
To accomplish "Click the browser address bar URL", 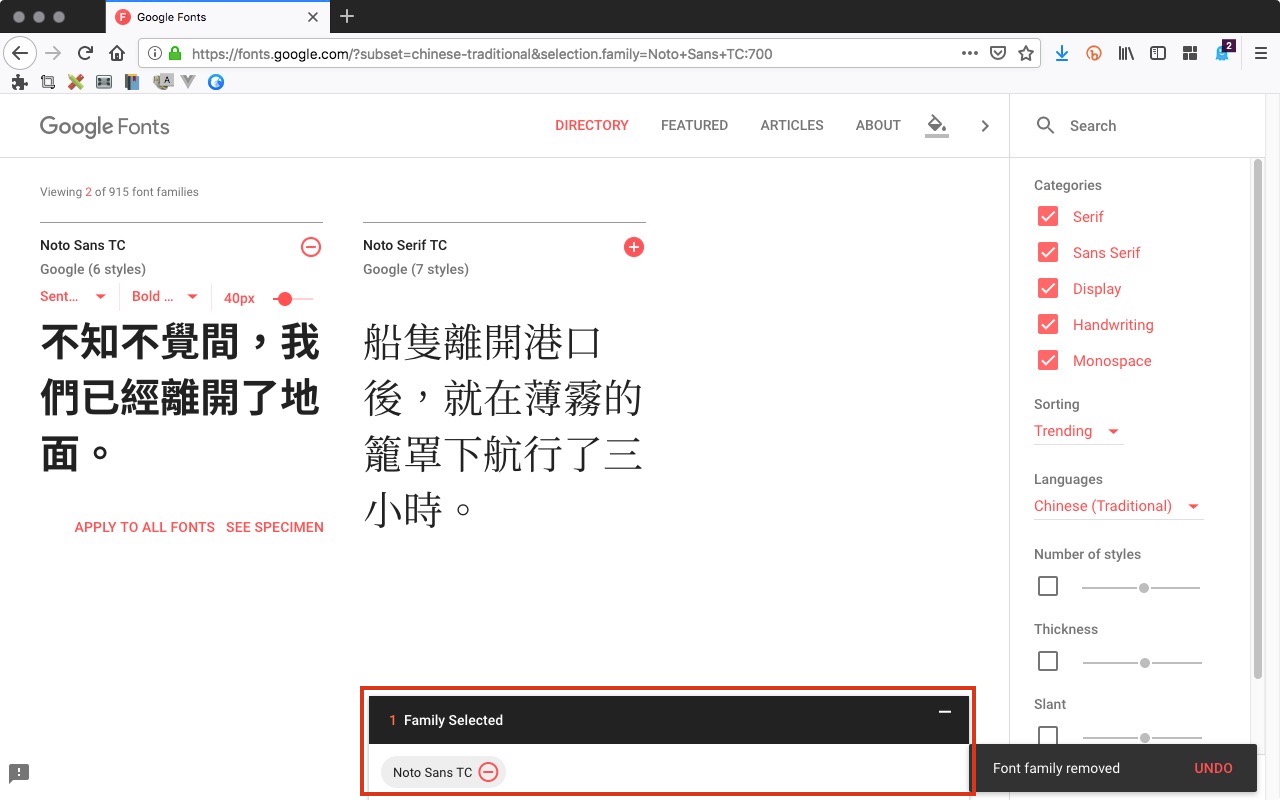I will [x=482, y=54].
